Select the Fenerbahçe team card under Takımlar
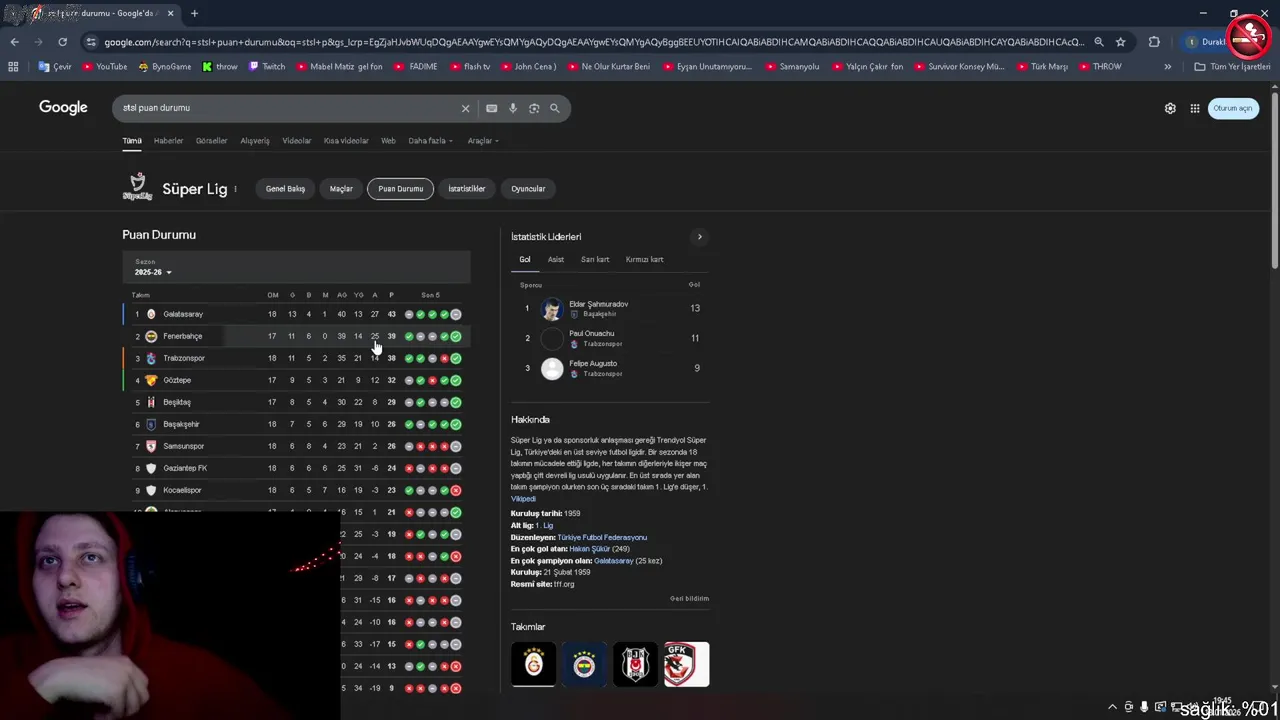The image size is (1280, 720). [x=584, y=664]
